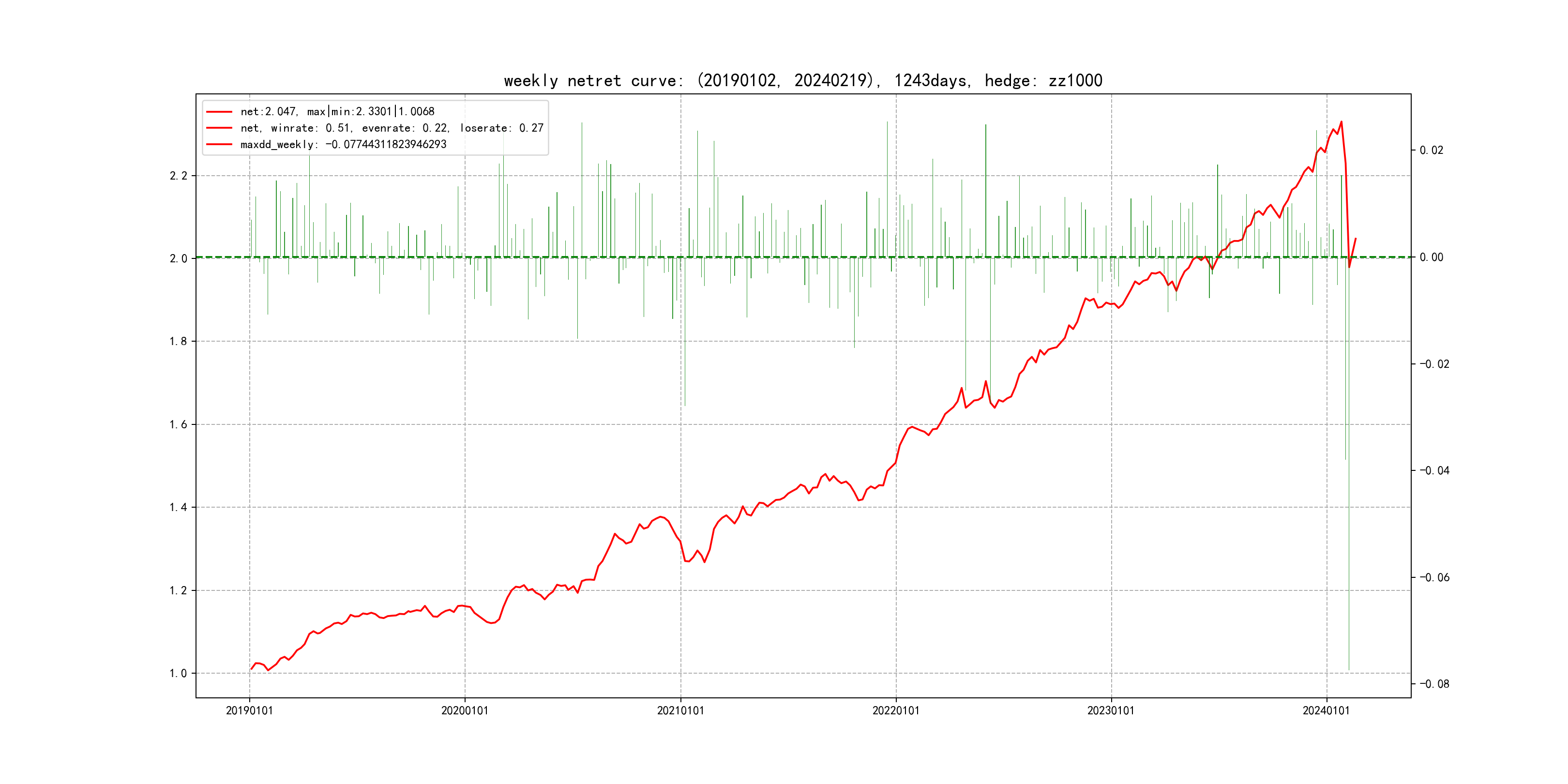This screenshot has height=784, width=1568.
Task: Click the -0.08 right axis tick label
Action: 1434,684
